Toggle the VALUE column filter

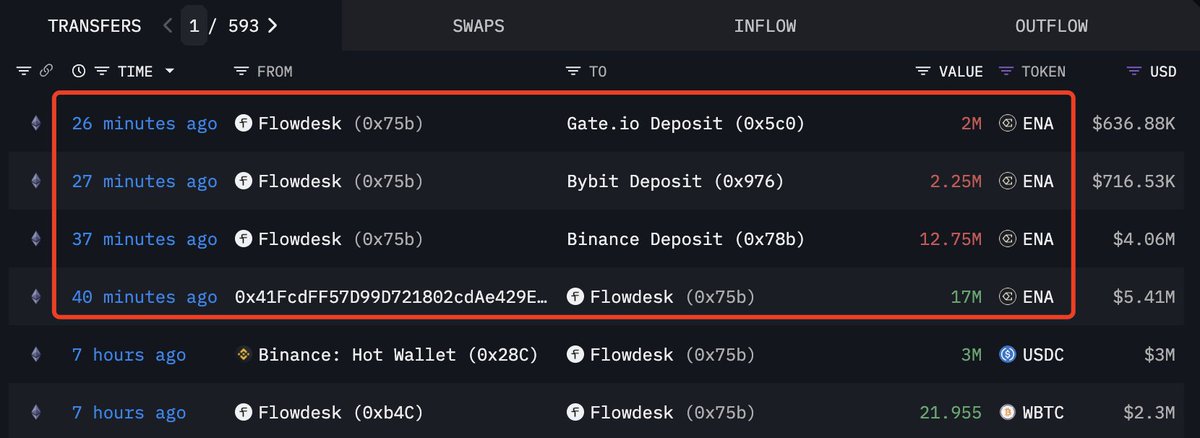coord(923,71)
